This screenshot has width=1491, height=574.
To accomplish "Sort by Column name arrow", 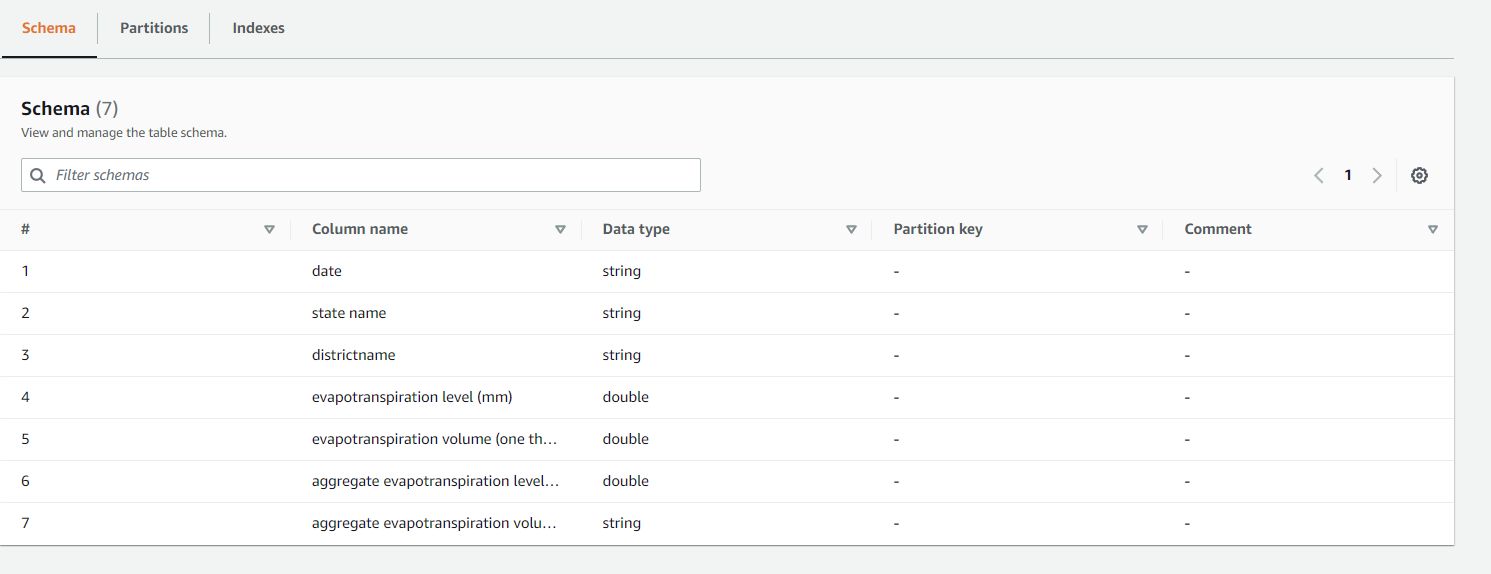I will pos(560,229).
